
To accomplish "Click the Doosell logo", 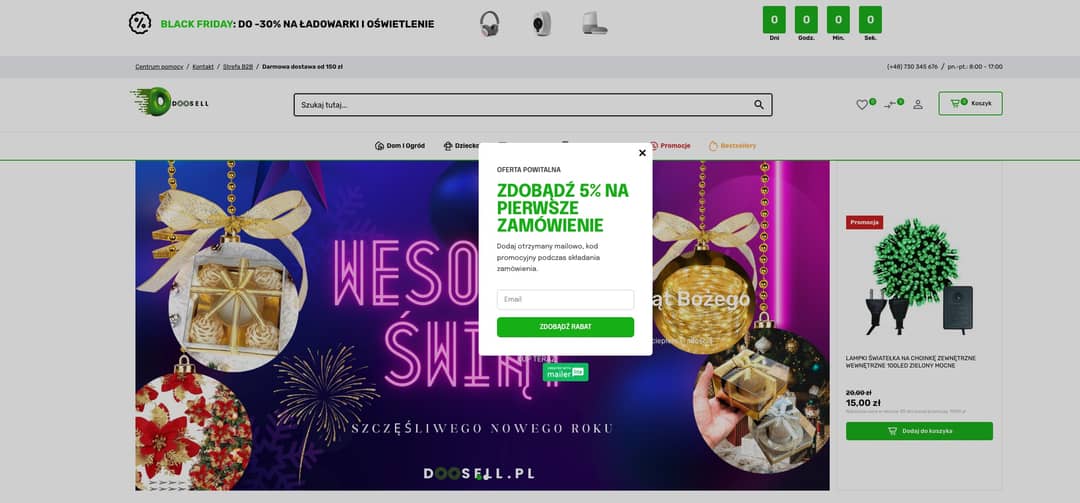I will point(169,102).
